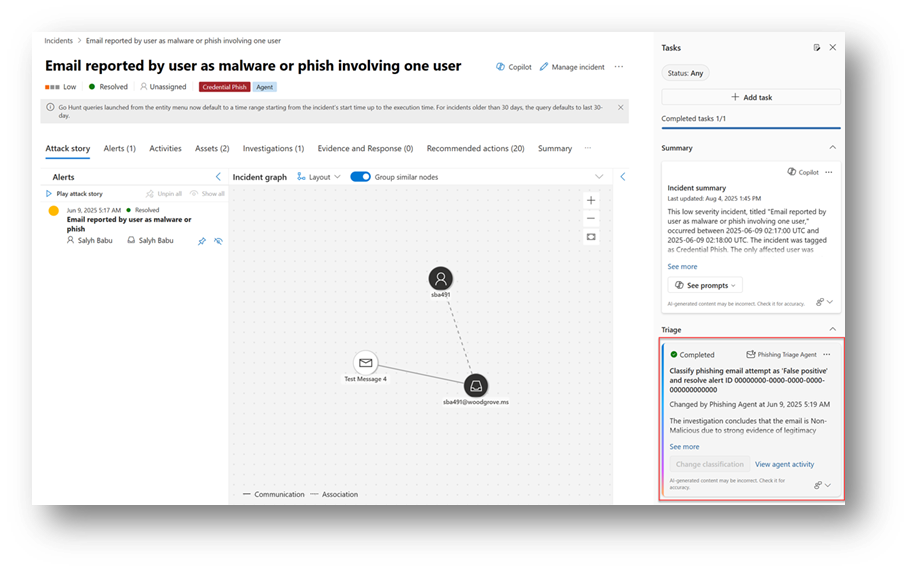Open the Layout dropdown in incident graph
Screen dimensions: 910x570
coord(319,177)
